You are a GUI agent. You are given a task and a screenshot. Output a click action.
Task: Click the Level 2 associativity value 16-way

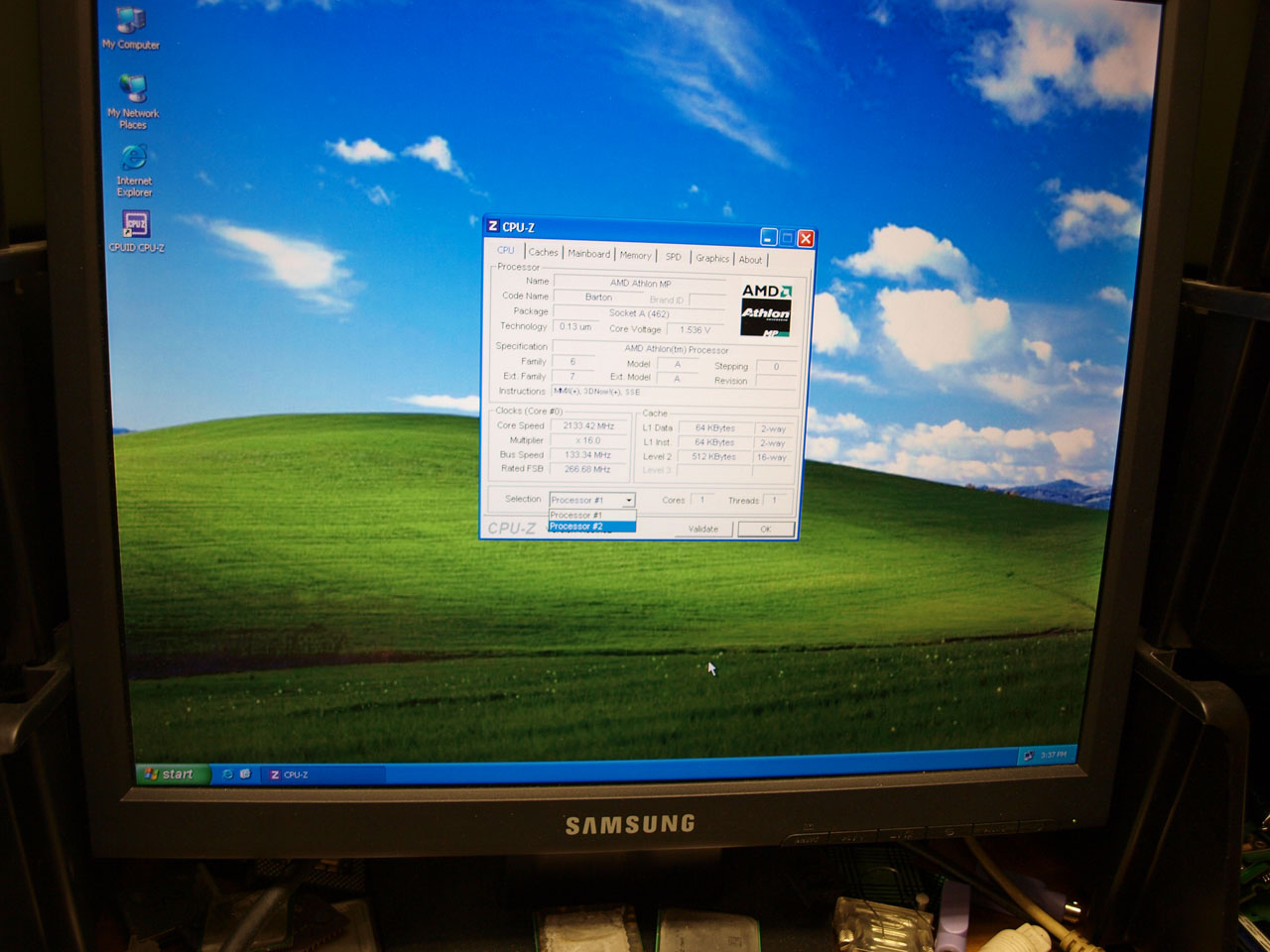coord(772,458)
